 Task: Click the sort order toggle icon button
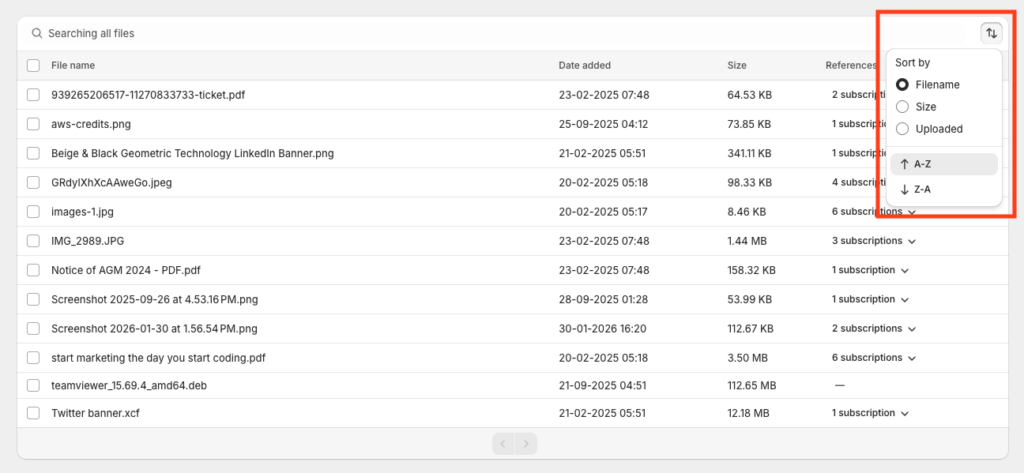click(990, 33)
